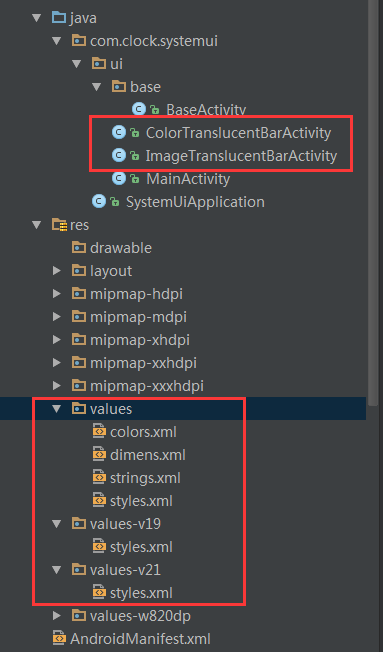Collapse the java folder arrow

tap(37, 18)
